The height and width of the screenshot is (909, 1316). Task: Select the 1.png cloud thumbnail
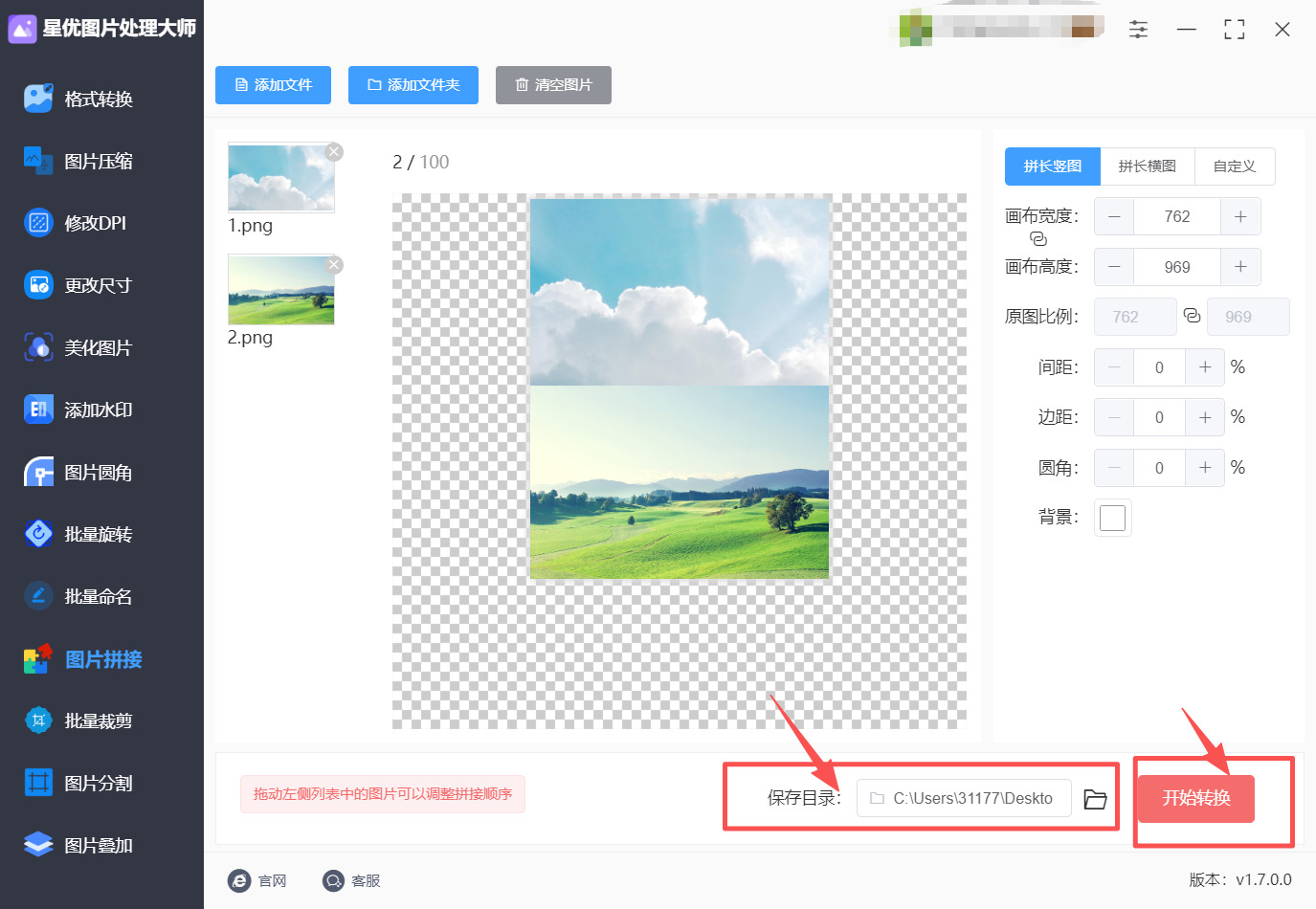point(281,178)
